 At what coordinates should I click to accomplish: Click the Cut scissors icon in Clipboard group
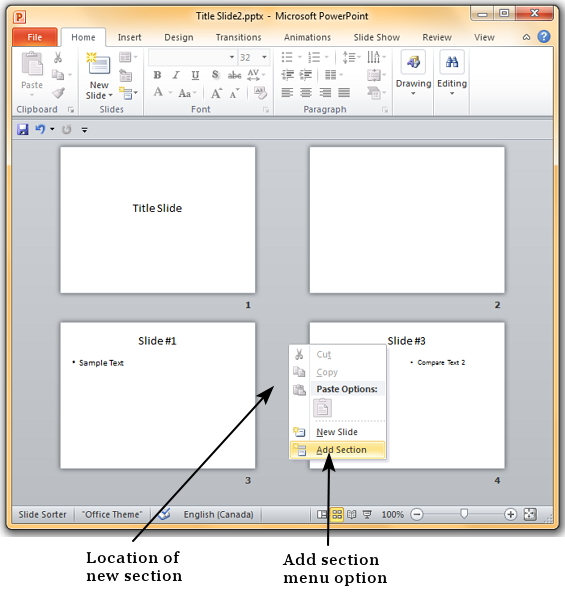pyautogui.click(x=58, y=58)
